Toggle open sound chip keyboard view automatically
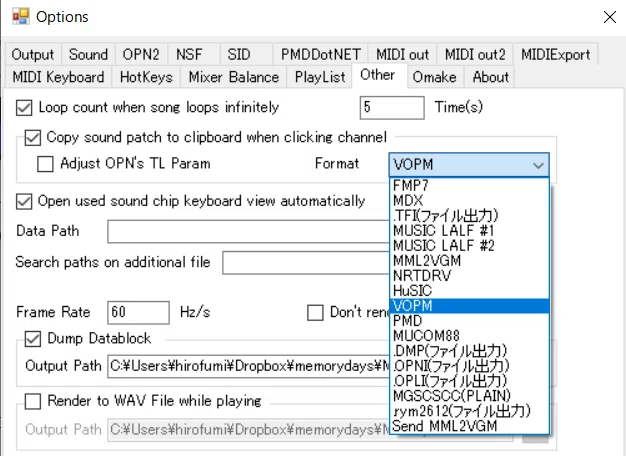 click(x=24, y=201)
